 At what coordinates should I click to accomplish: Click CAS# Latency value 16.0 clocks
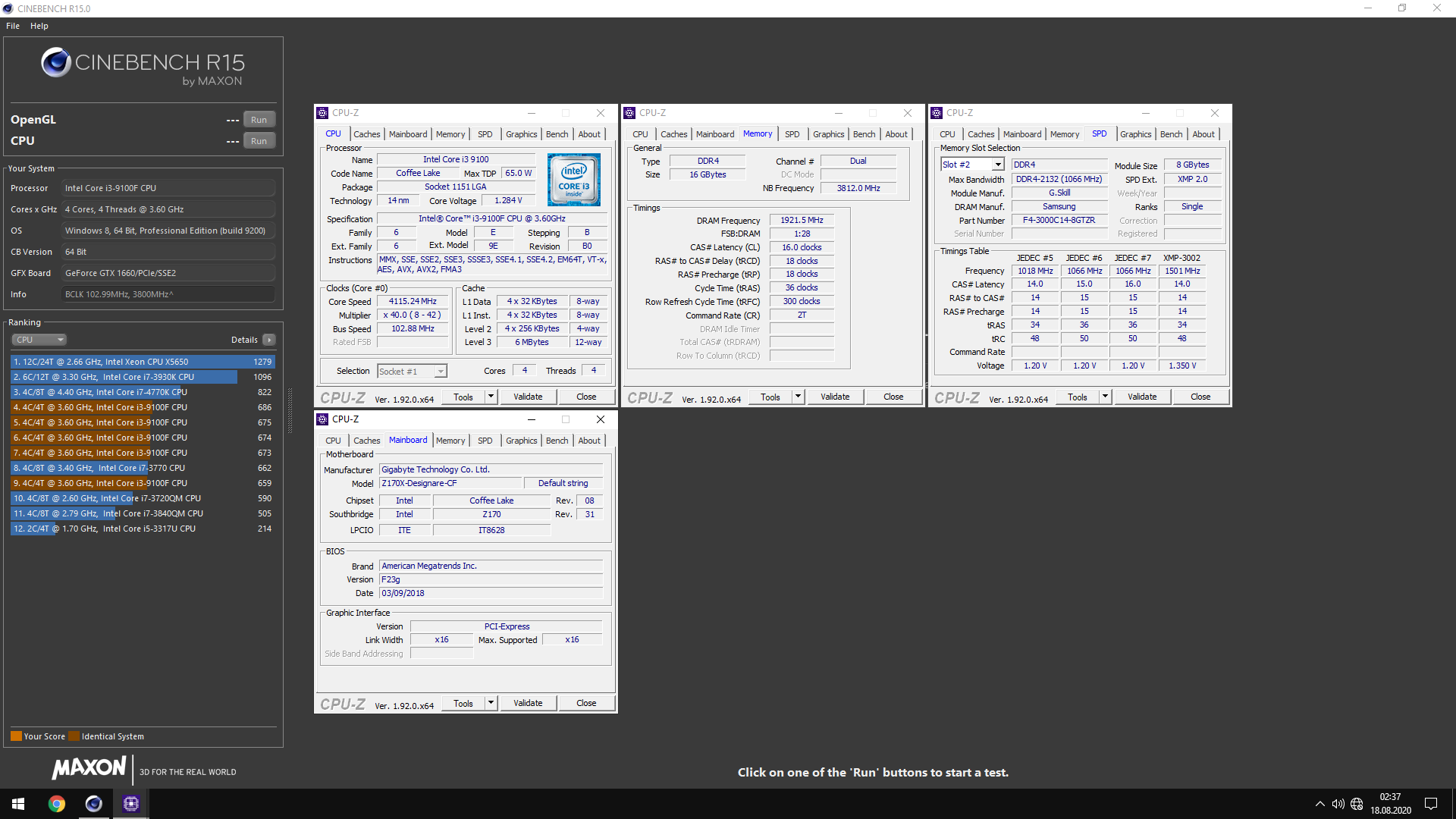(x=802, y=247)
